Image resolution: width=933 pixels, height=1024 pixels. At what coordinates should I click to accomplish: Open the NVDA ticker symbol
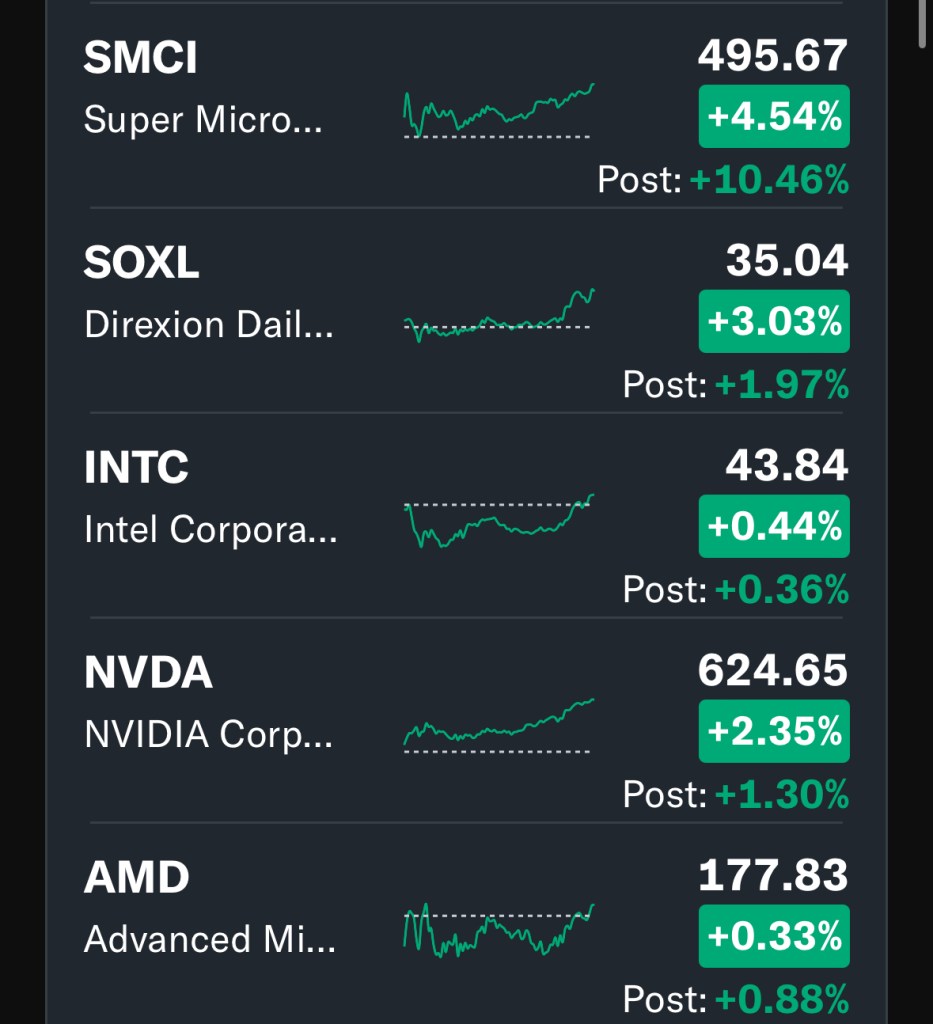pyautogui.click(x=148, y=673)
